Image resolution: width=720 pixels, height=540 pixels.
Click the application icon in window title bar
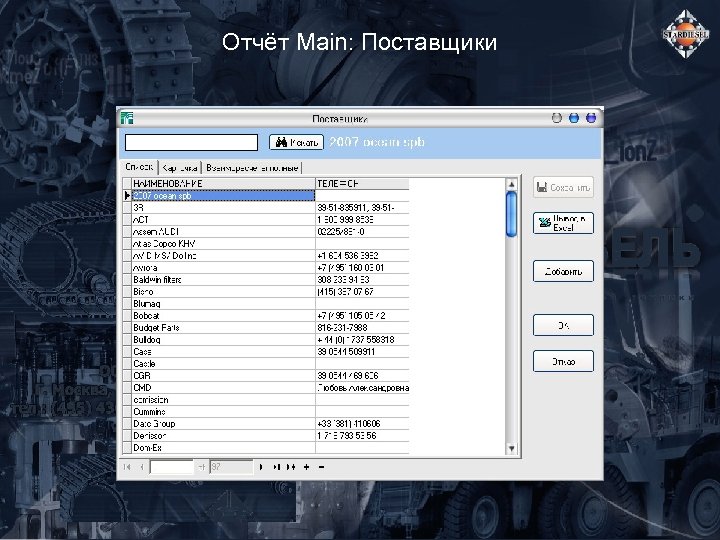click(127, 118)
